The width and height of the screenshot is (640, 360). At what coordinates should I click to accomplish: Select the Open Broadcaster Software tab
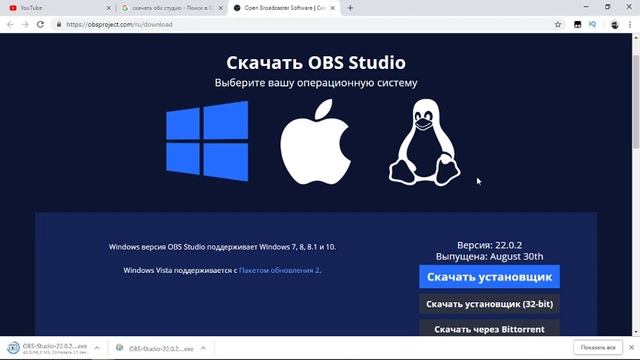[x=284, y=8]
